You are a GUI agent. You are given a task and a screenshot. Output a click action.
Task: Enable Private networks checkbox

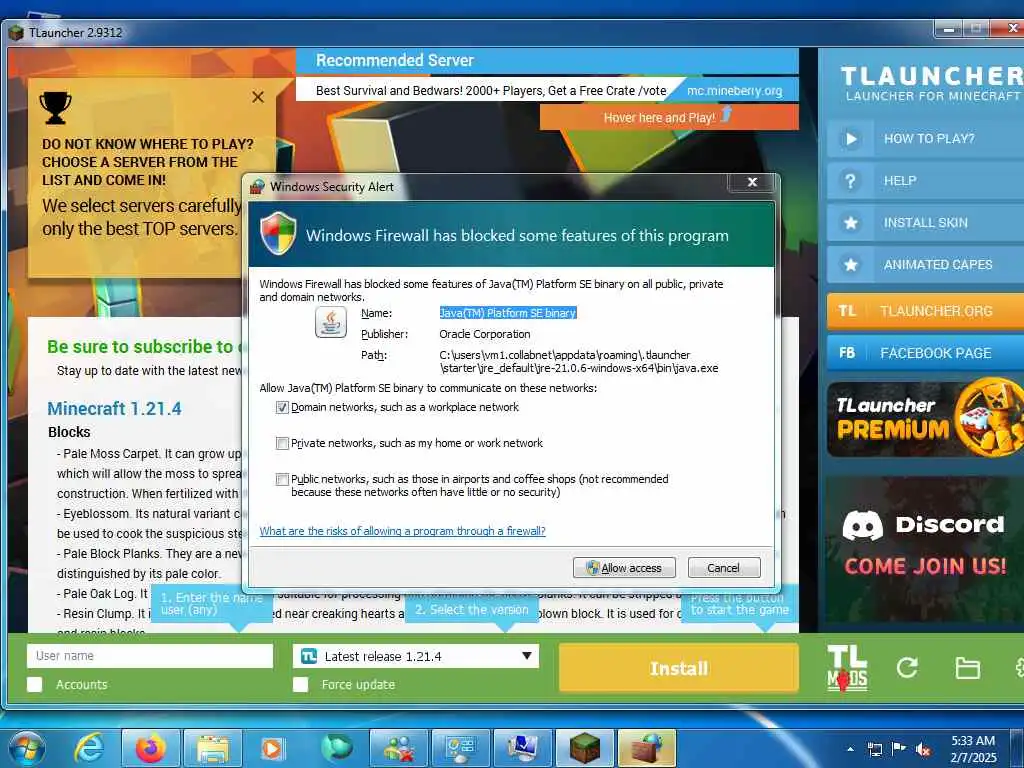click(x=282, y=443)
